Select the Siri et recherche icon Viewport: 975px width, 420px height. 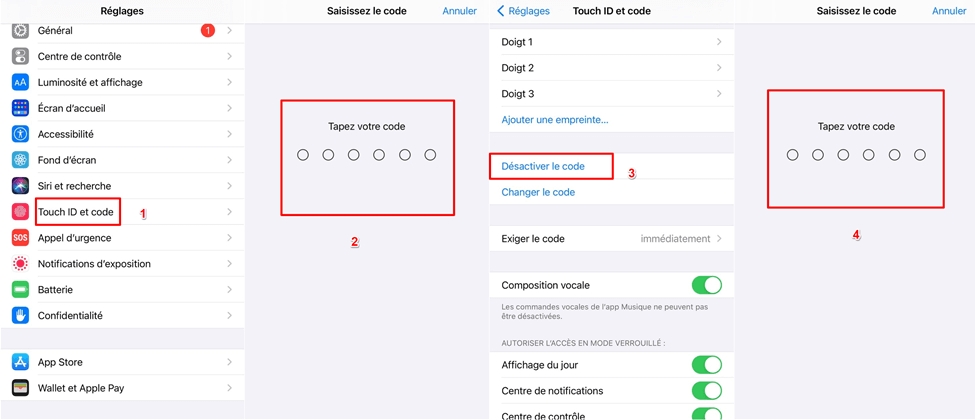click(x=20, y=186)
